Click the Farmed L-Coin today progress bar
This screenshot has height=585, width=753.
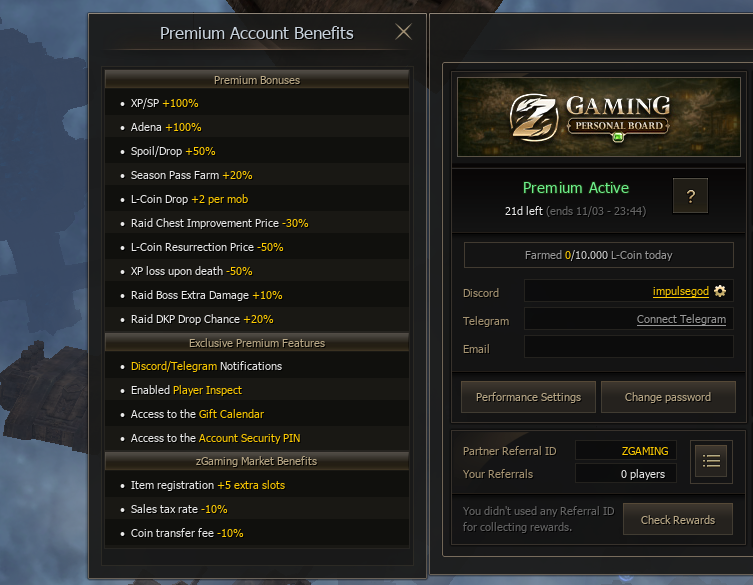(x=598, y=255)
